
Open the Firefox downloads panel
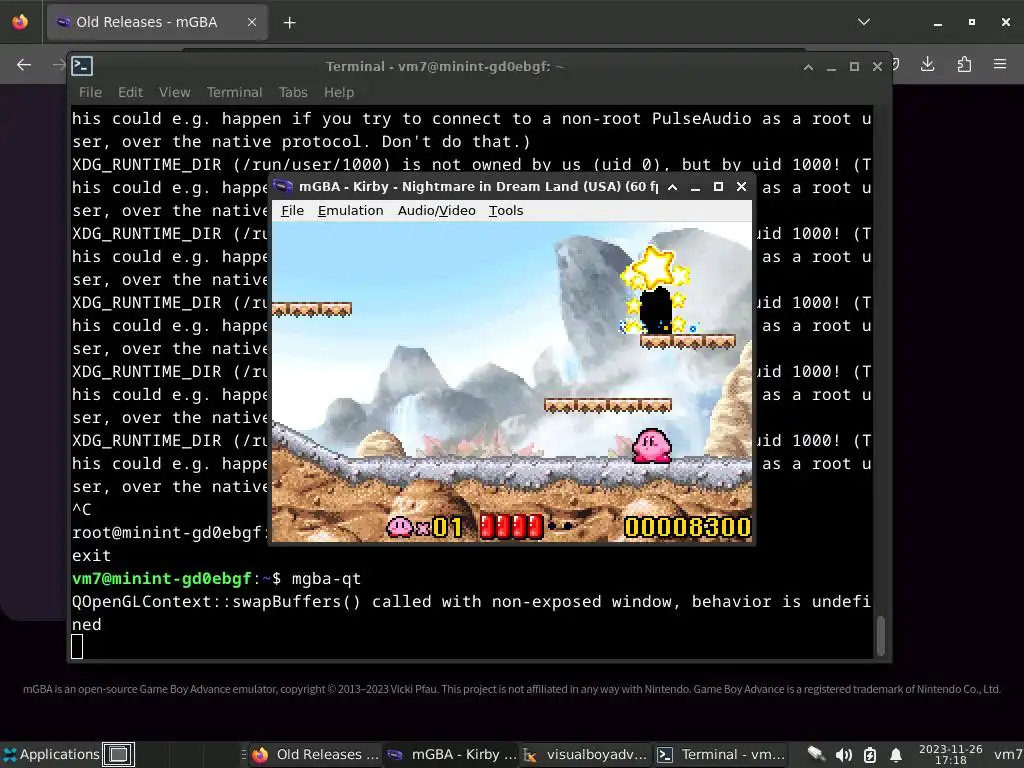coord(927,64)
